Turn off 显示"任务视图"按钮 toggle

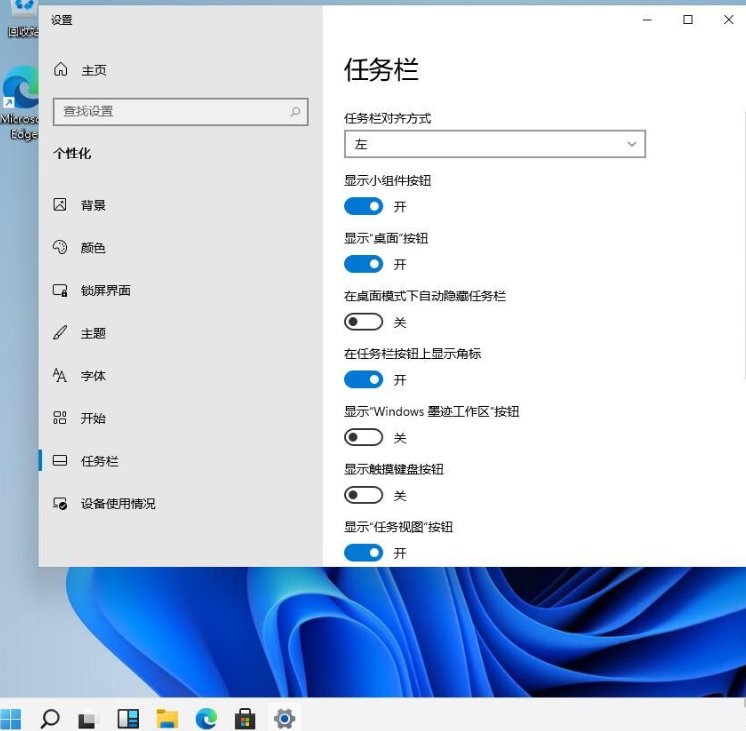(363, 553)
